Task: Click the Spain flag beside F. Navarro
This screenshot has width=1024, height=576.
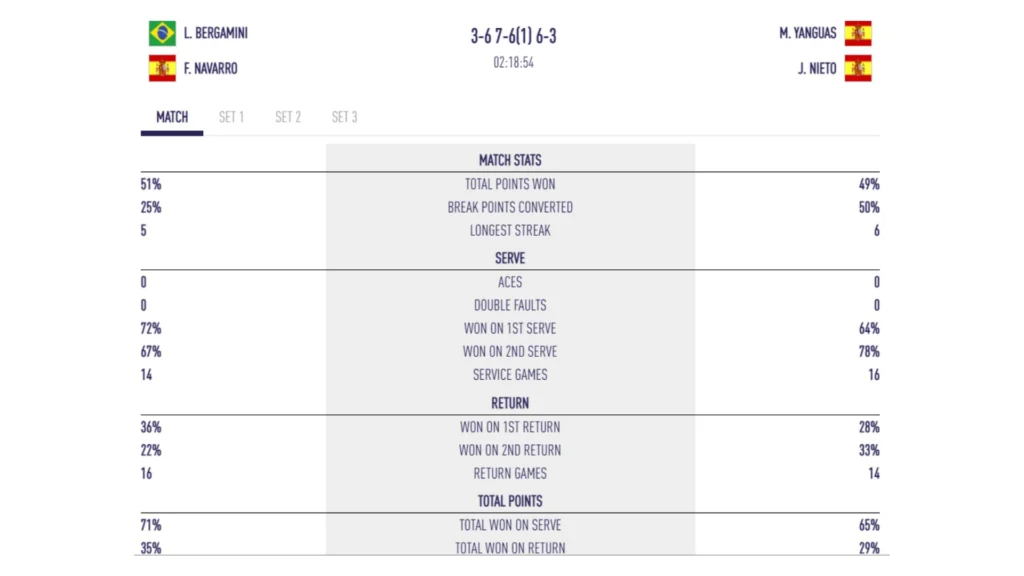Action: pos(162,69)
